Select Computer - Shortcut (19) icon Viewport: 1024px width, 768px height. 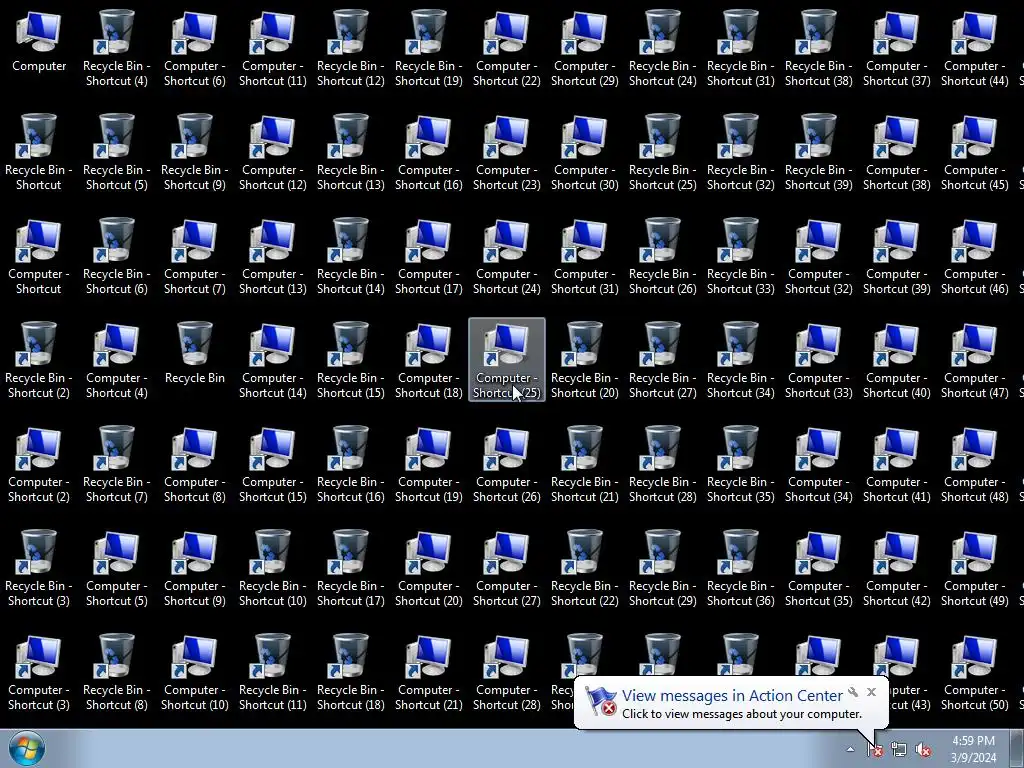[x=428, y=464]
